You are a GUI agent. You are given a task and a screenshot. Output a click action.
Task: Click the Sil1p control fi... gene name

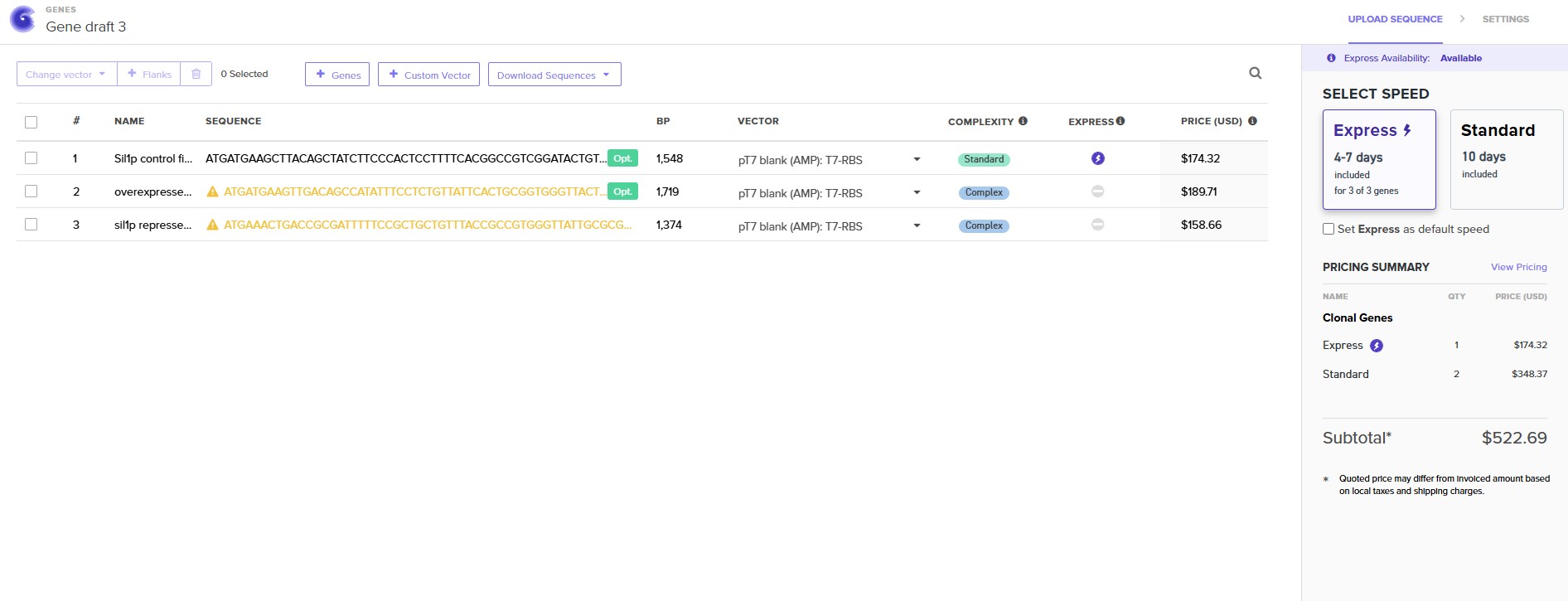click(x=153, y=158)
